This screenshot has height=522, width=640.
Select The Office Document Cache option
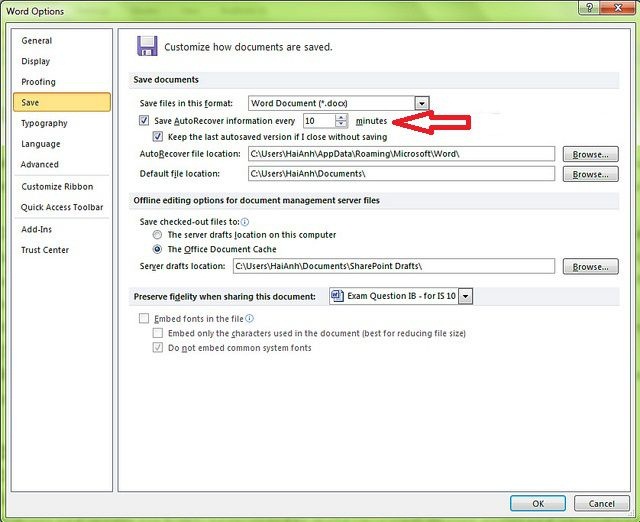(158, 249)
